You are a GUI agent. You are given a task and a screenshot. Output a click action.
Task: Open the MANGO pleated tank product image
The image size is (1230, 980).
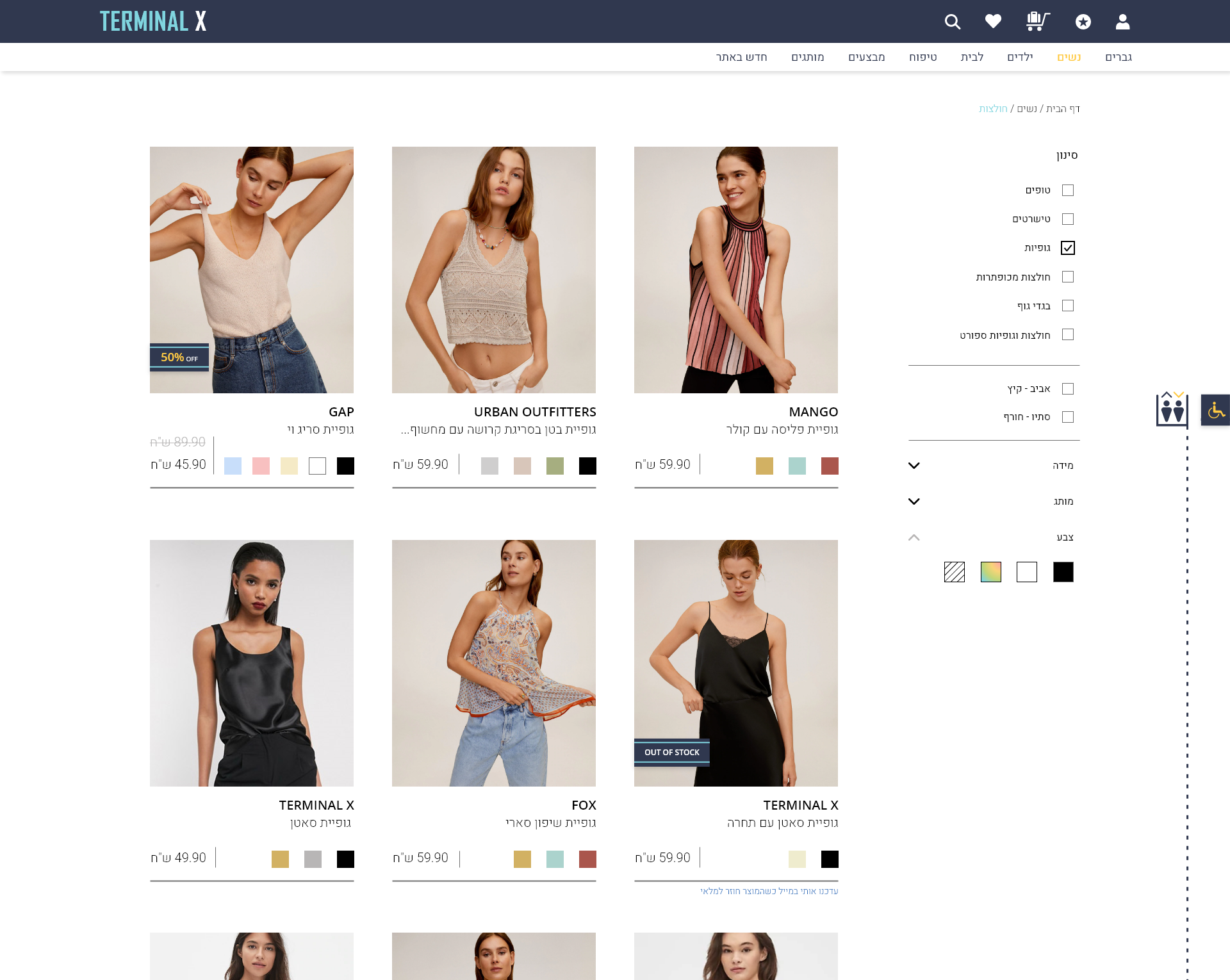point(736,270)
